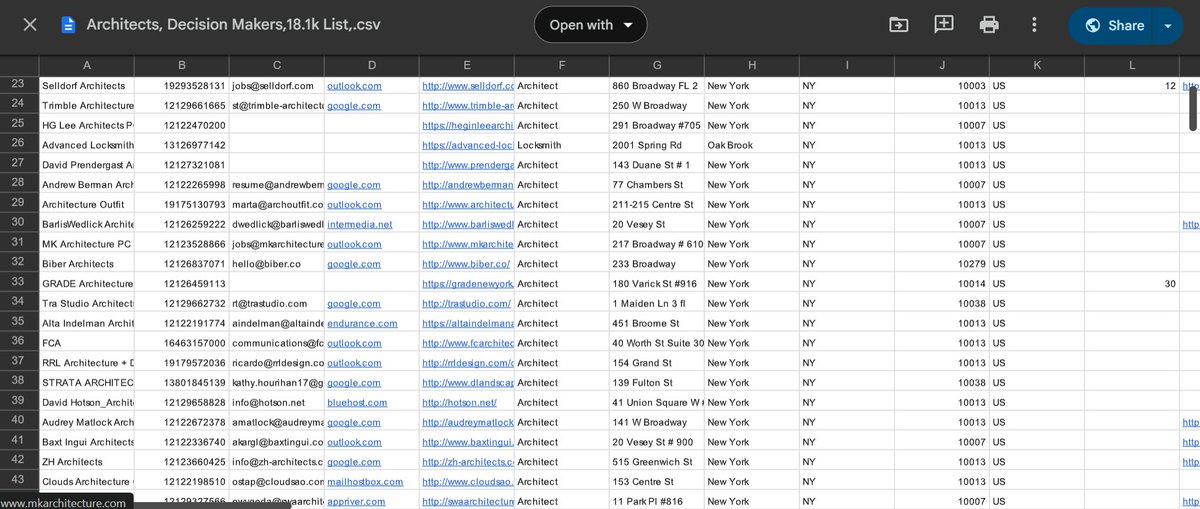Click mailhostbox.com provider link
Image resolution: width=1200 pixels, height=509 pixels.
pos(365,481)
